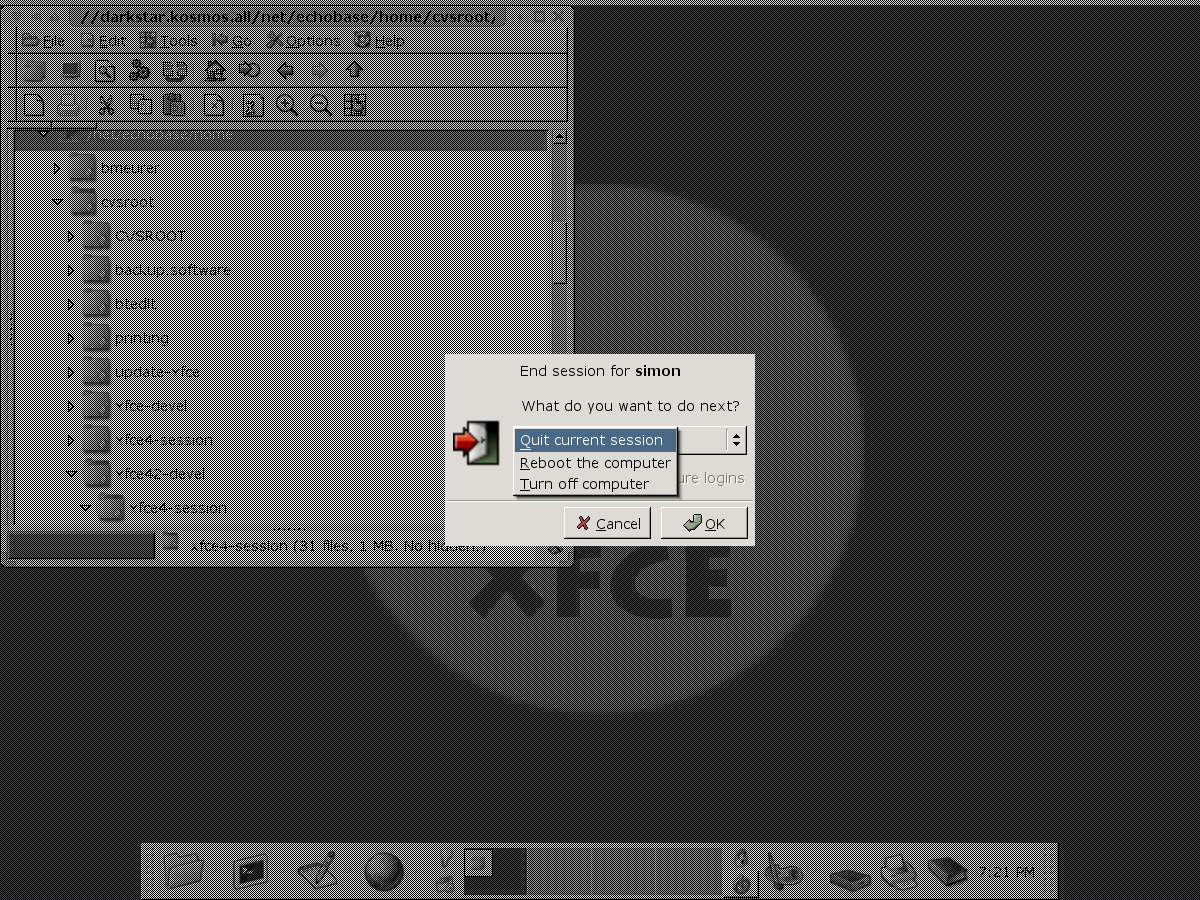
Task: Open the Go menu in the file manager
Action: pyautogui.click(x=233, y=41)
